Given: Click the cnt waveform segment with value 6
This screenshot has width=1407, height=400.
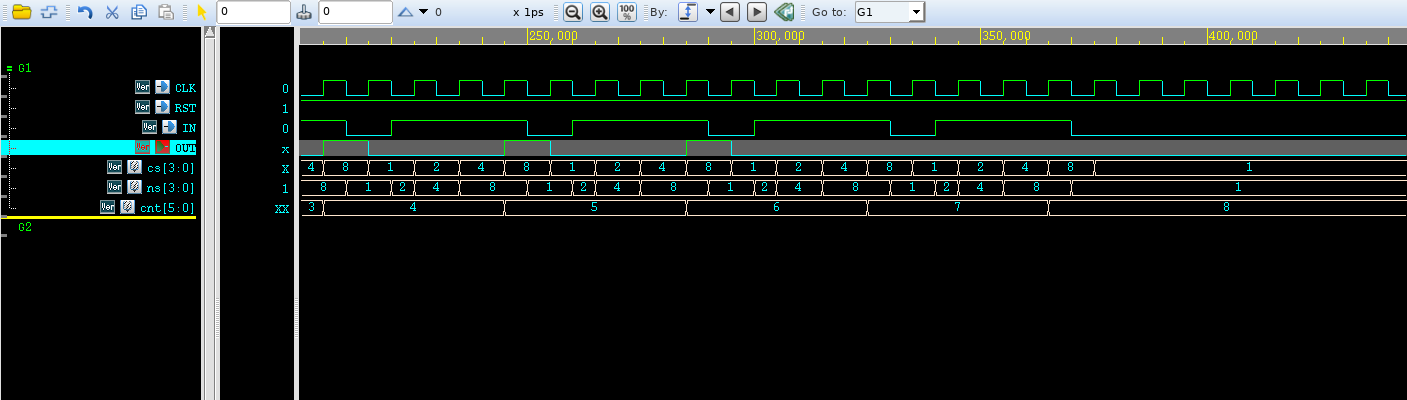Looking at the screenshot, I should pyautogui.click(x=777, y=208).
